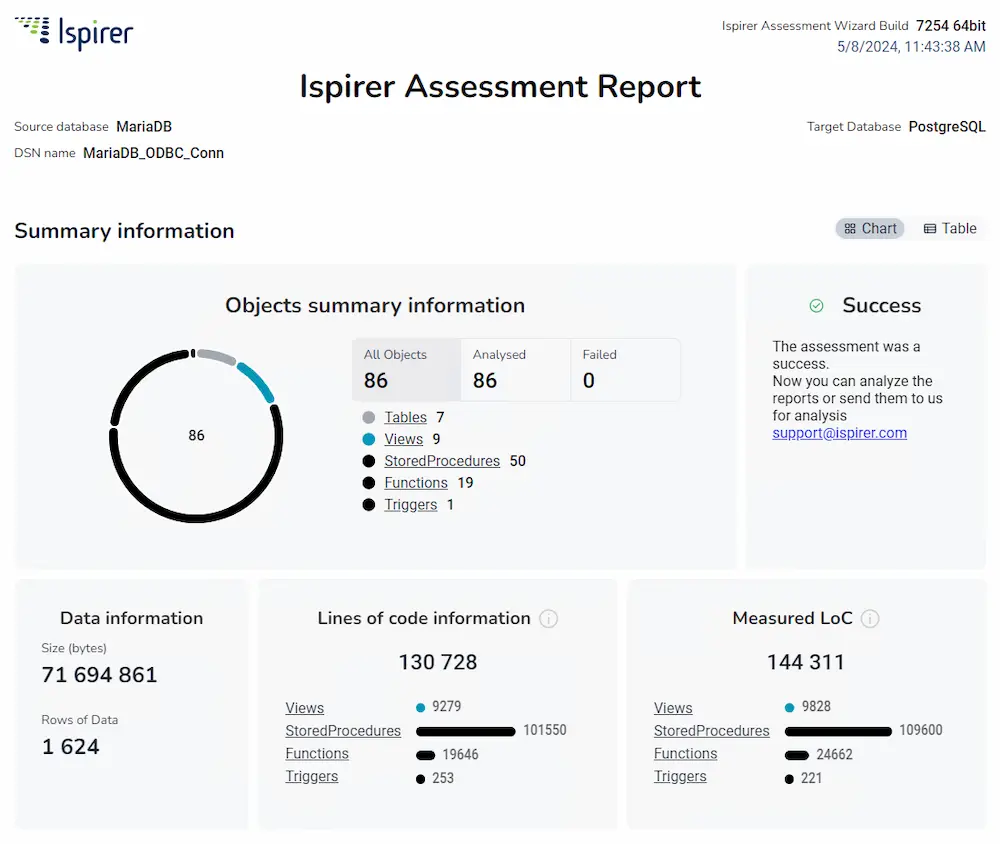Click the black Triggers legend dot
The height and width of the screenshot is (844, 1000).
(369, 505)
